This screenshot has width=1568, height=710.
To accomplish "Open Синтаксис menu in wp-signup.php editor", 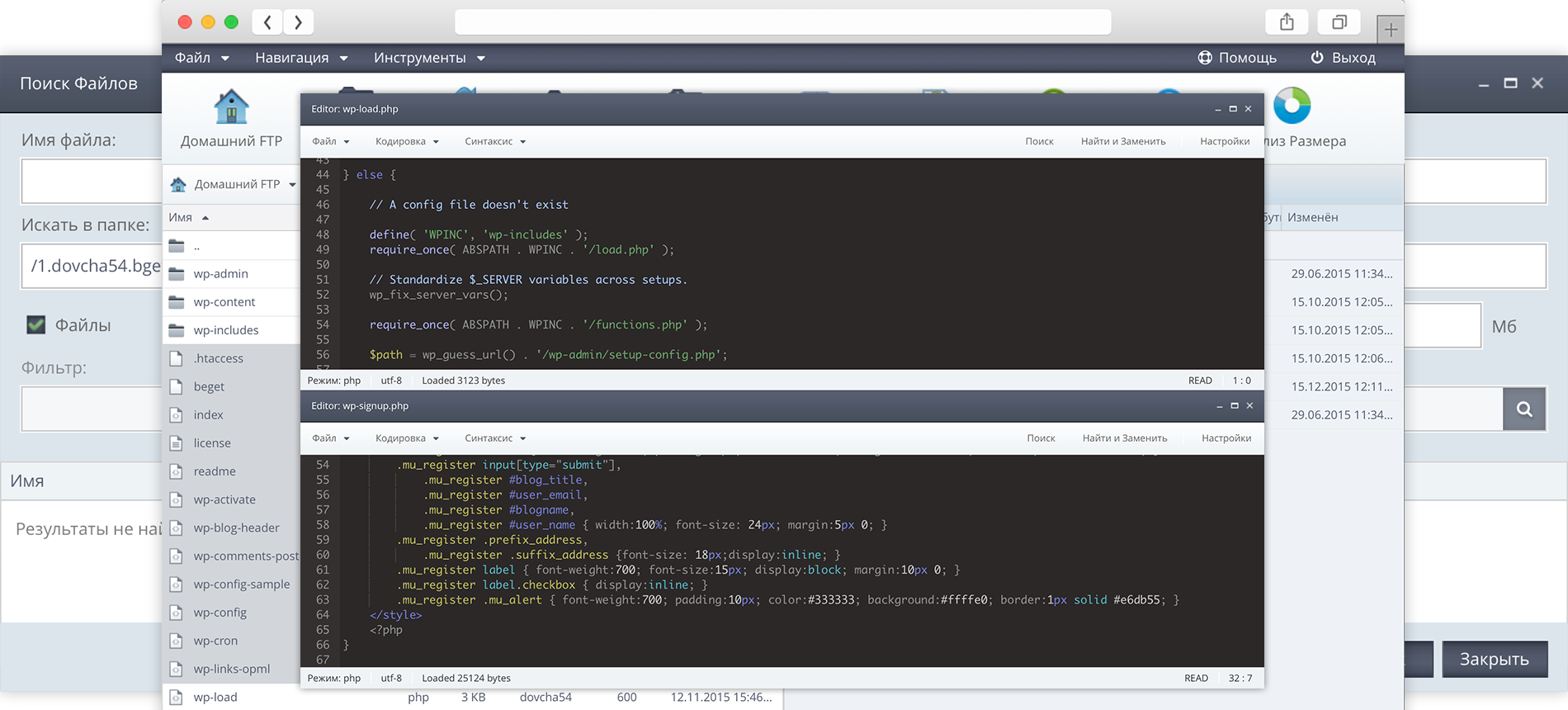I will (495, 438).
